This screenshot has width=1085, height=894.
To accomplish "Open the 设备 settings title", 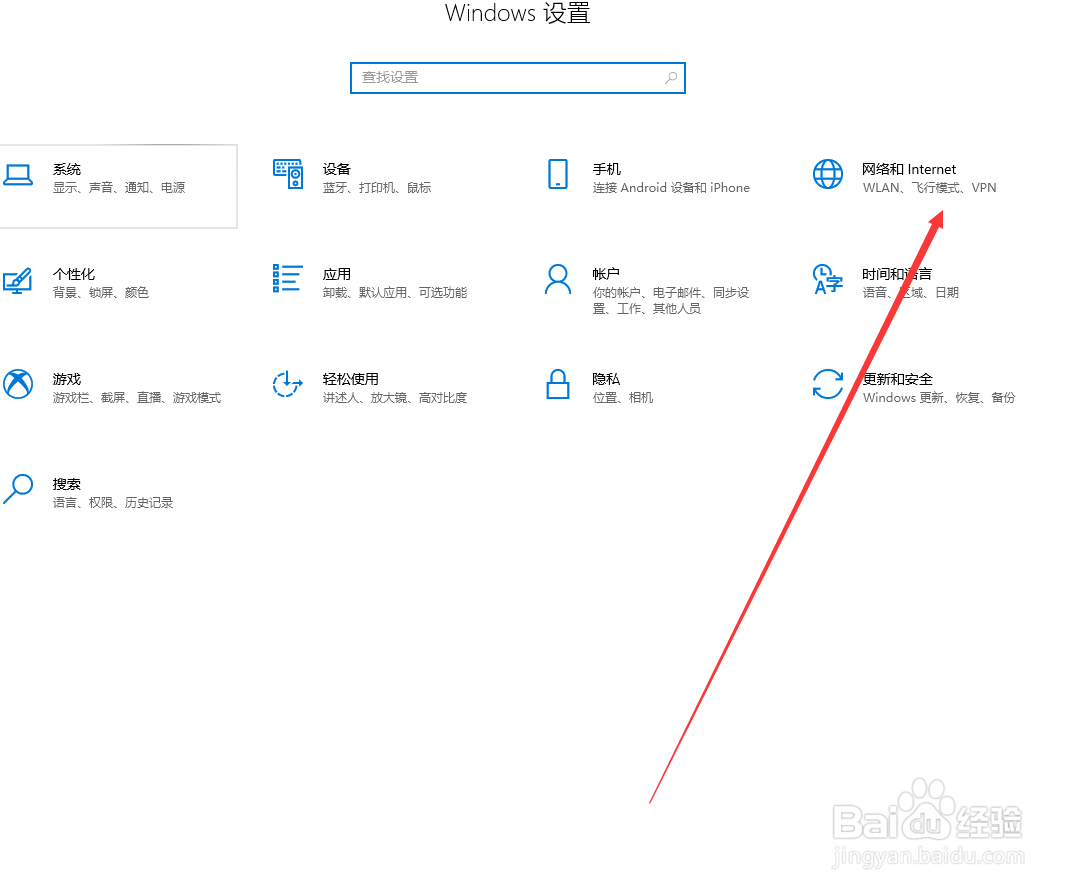I will click(336, 169).
